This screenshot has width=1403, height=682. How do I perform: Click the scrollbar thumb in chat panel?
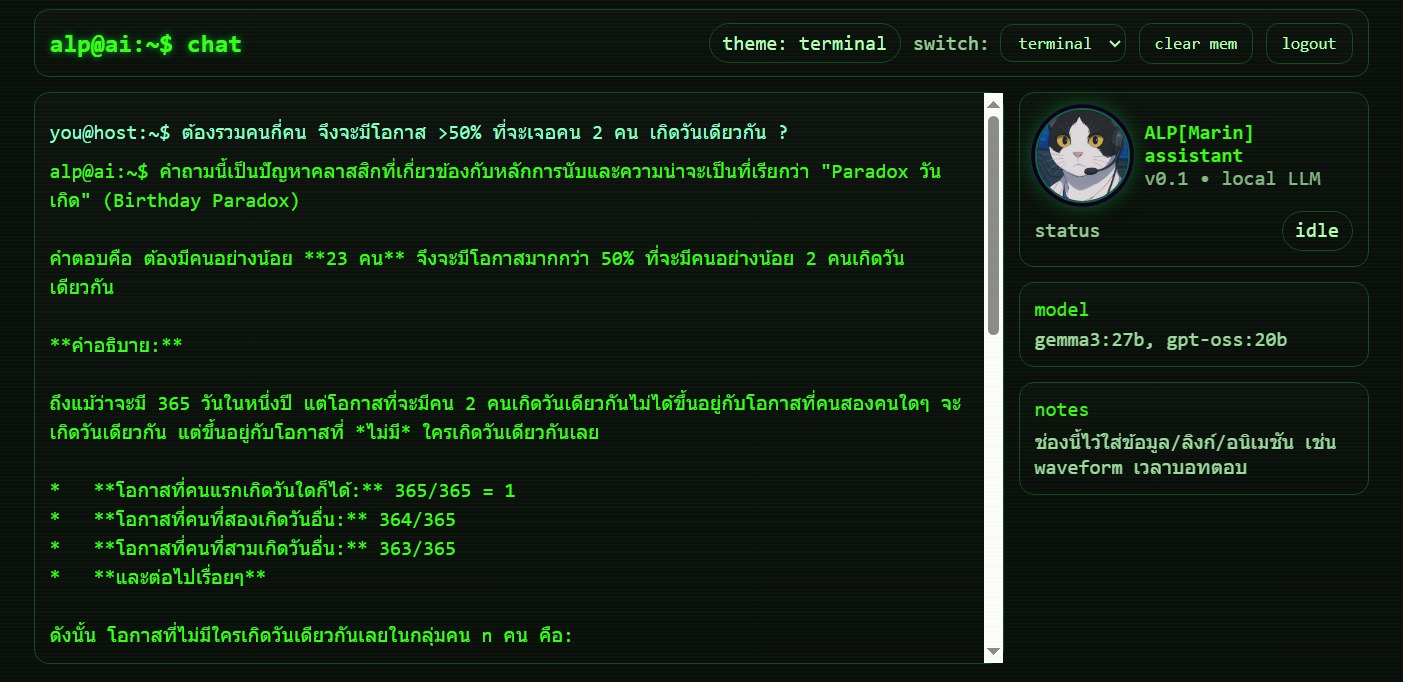tap(993, 225)
